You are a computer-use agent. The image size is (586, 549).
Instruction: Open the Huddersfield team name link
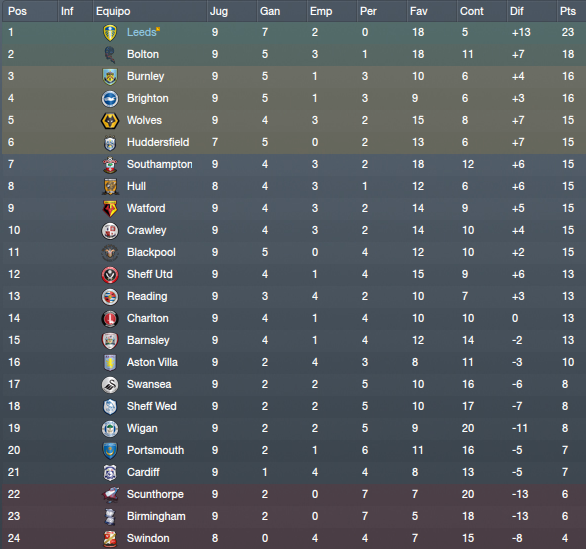tap(158, 142)
